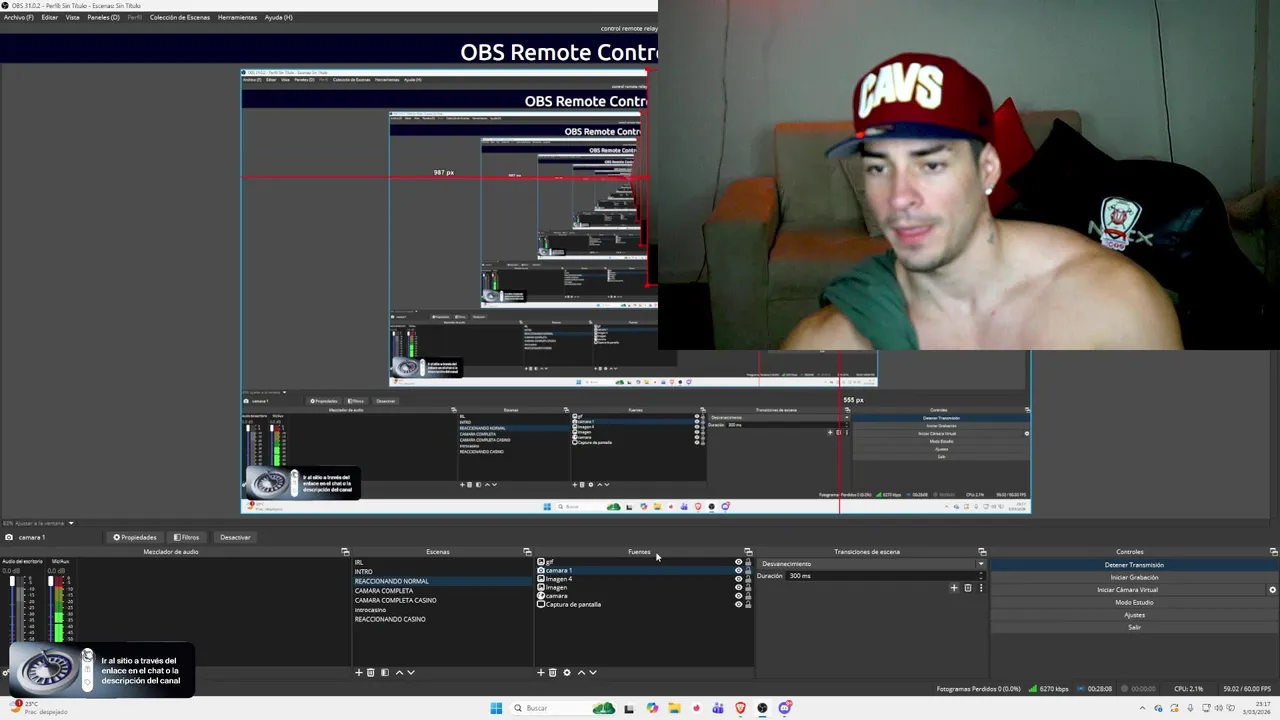
Task: Open the Archivo menu
Action: [18, 17]
